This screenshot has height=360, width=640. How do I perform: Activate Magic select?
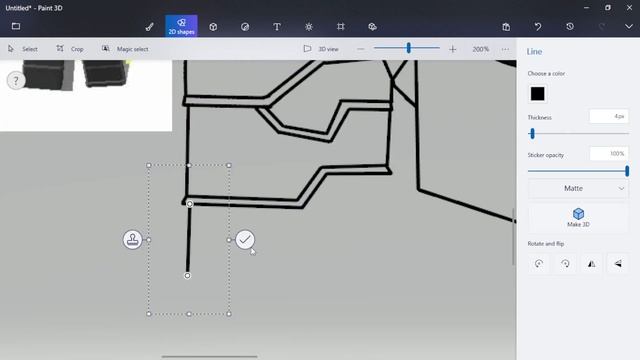pyautogui.click(x=125, y=49)
